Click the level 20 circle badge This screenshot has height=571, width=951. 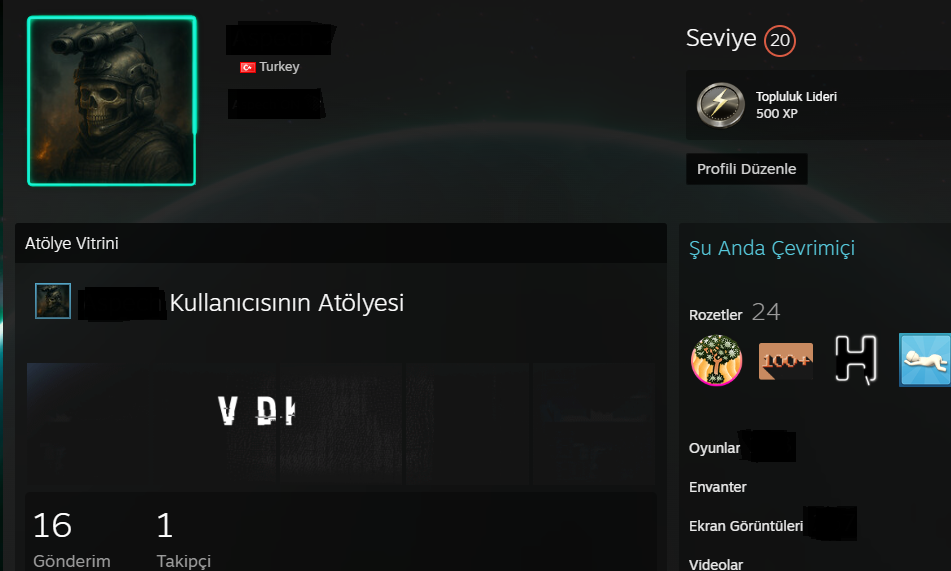[779, 41]
